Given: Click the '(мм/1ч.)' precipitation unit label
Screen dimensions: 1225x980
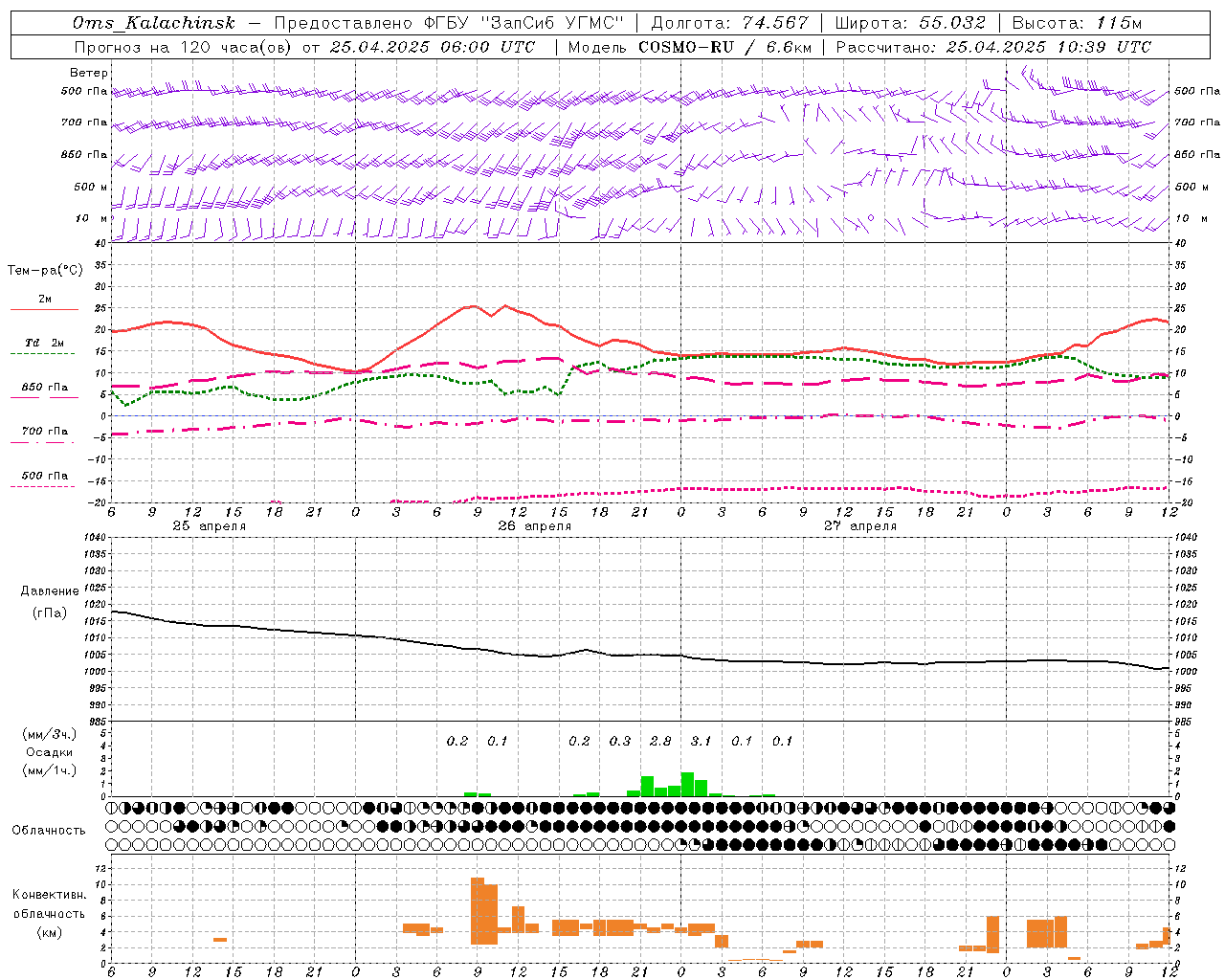Looking at the screenshot, I should click(50, 770).
